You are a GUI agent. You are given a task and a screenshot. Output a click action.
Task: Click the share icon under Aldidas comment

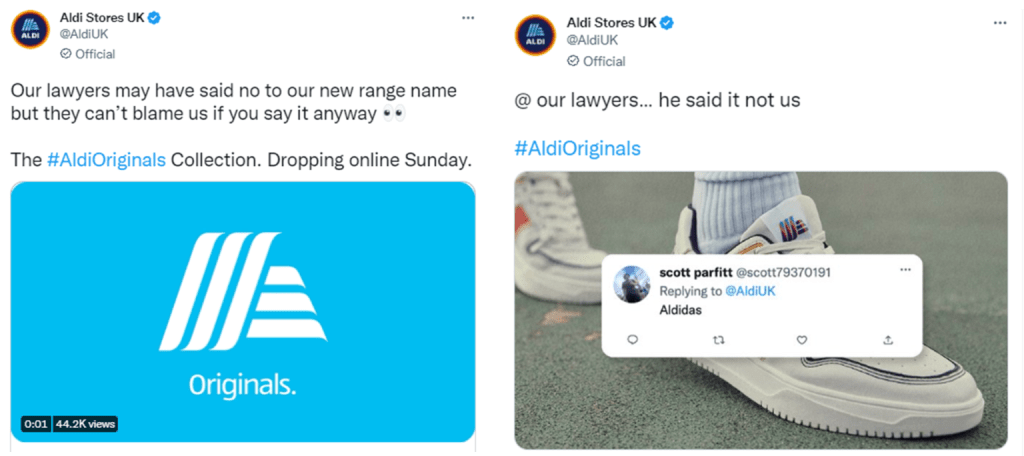[x=888, y=340]
